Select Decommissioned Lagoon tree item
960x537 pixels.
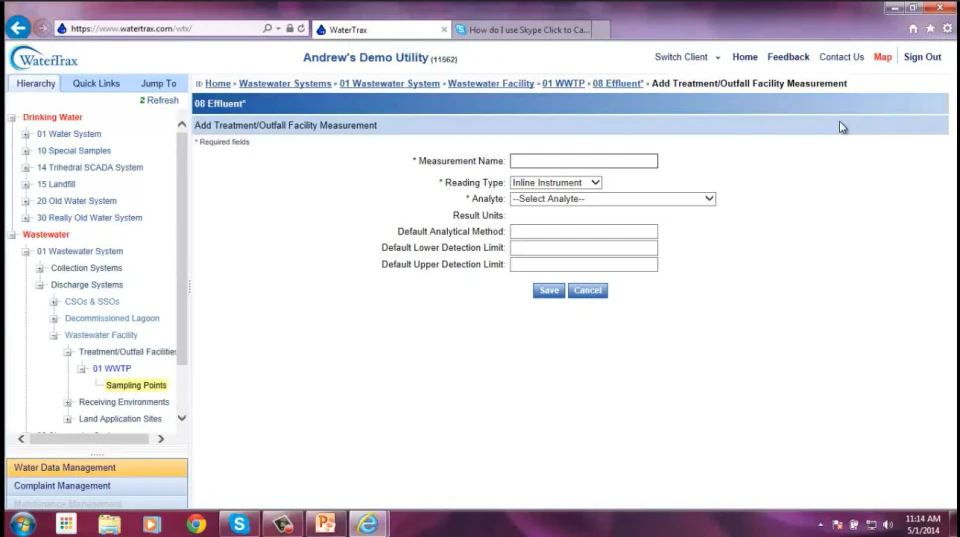point(112,318)
